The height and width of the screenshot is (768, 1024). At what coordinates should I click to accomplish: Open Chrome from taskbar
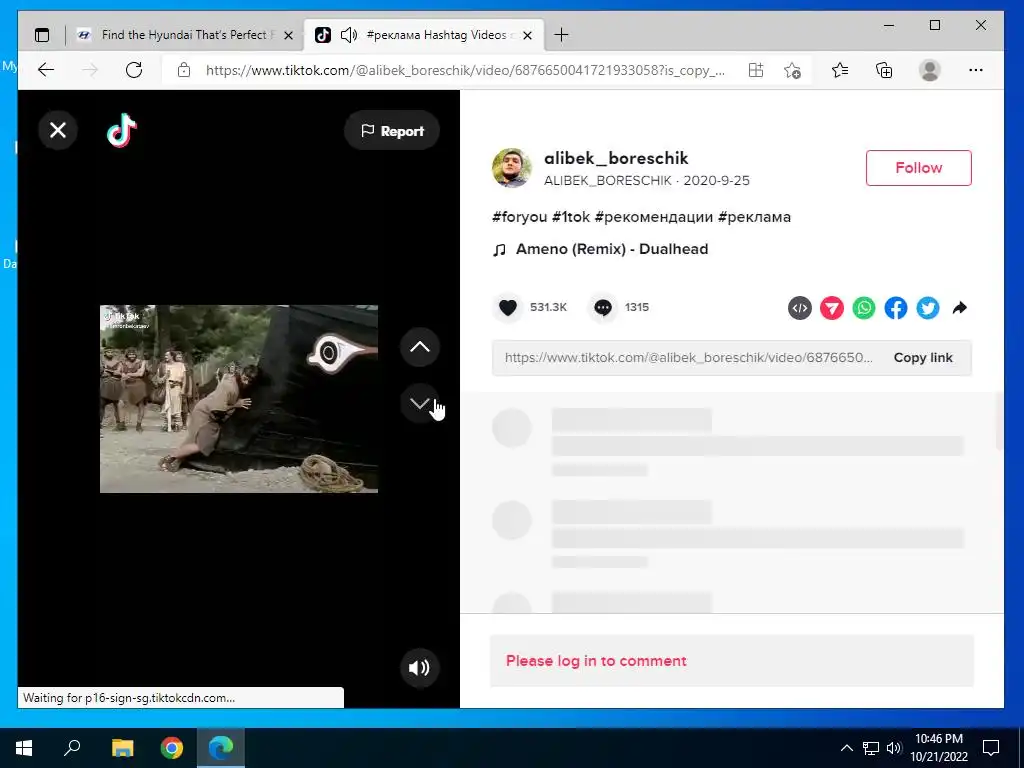coord(172,748)
